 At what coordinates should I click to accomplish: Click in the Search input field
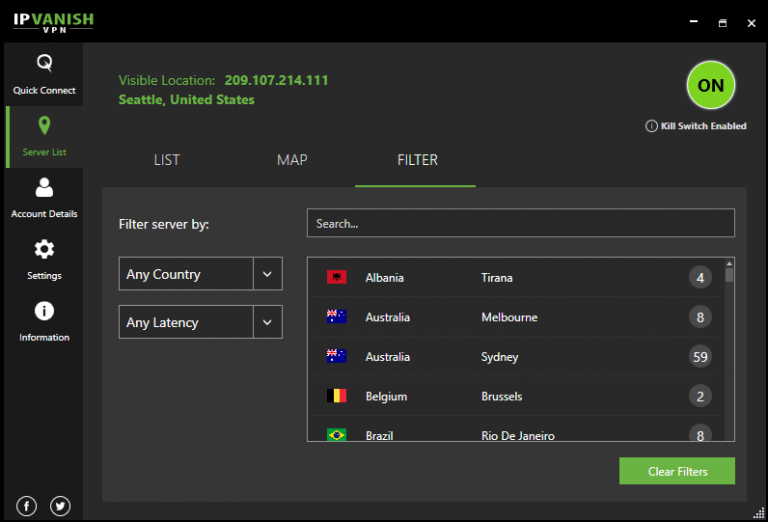[x=520, y=223]
